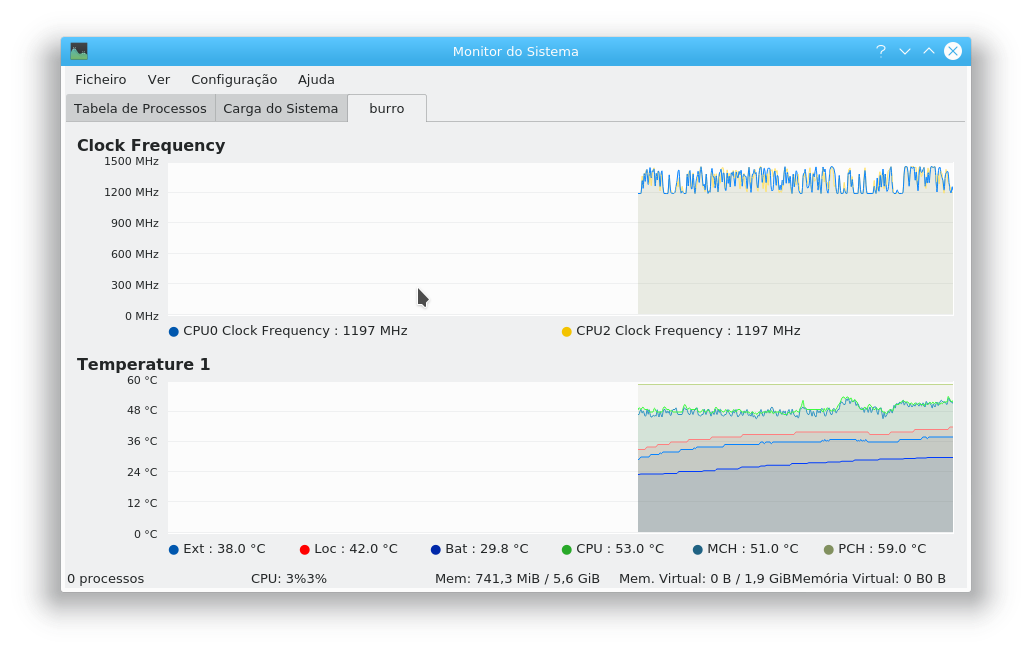Click the '1200 MHz' axis label
This screenshot has height=653, width=1032.
click(131, 192)
